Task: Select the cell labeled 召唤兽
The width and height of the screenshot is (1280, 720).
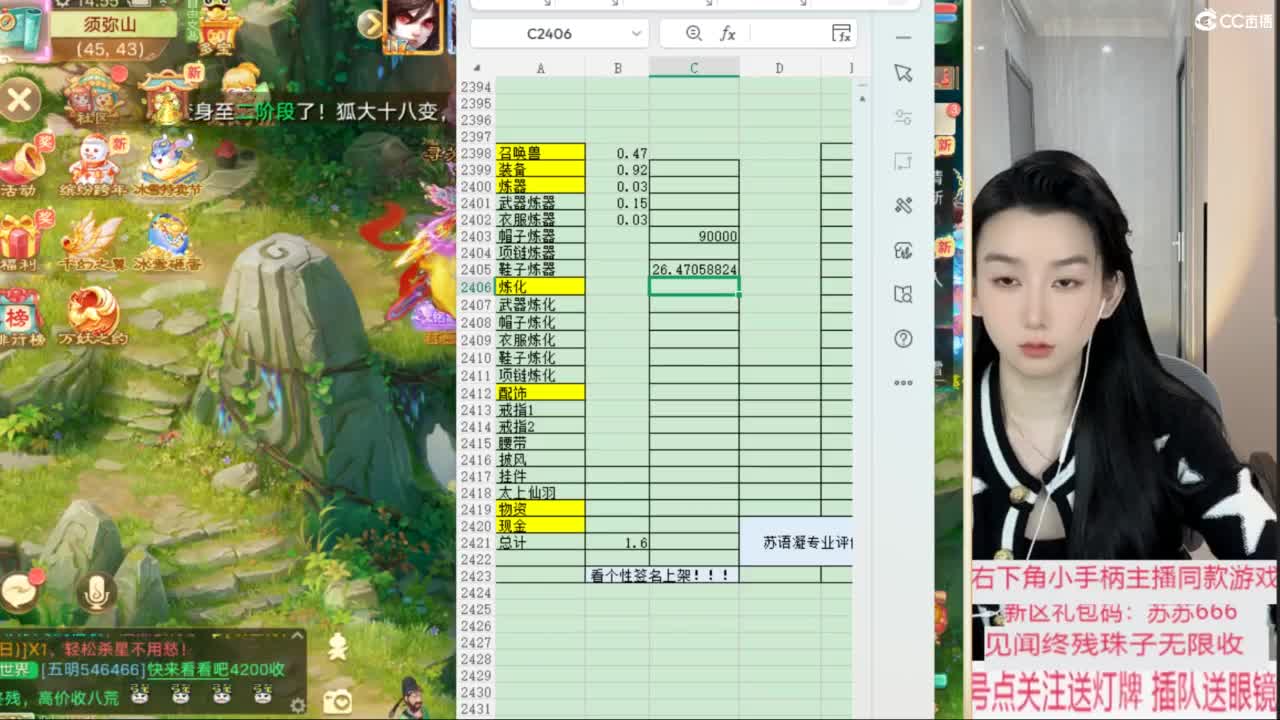Action: tap(540, 153)
